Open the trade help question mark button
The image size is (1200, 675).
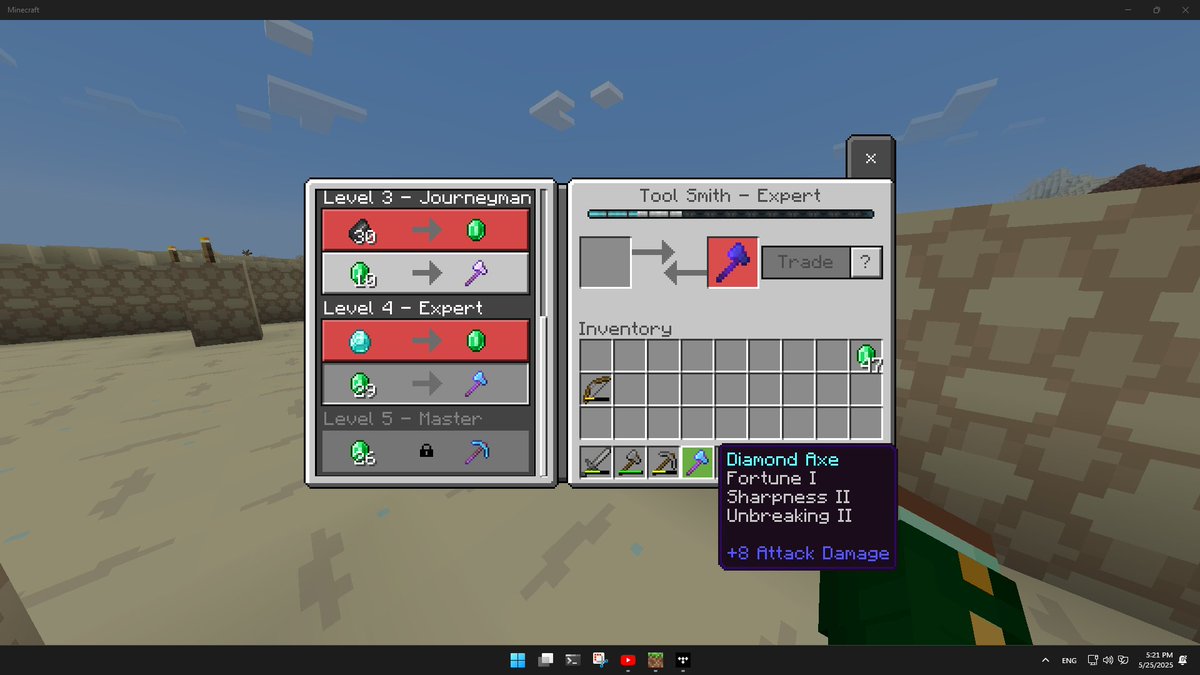tap(866, 263)
